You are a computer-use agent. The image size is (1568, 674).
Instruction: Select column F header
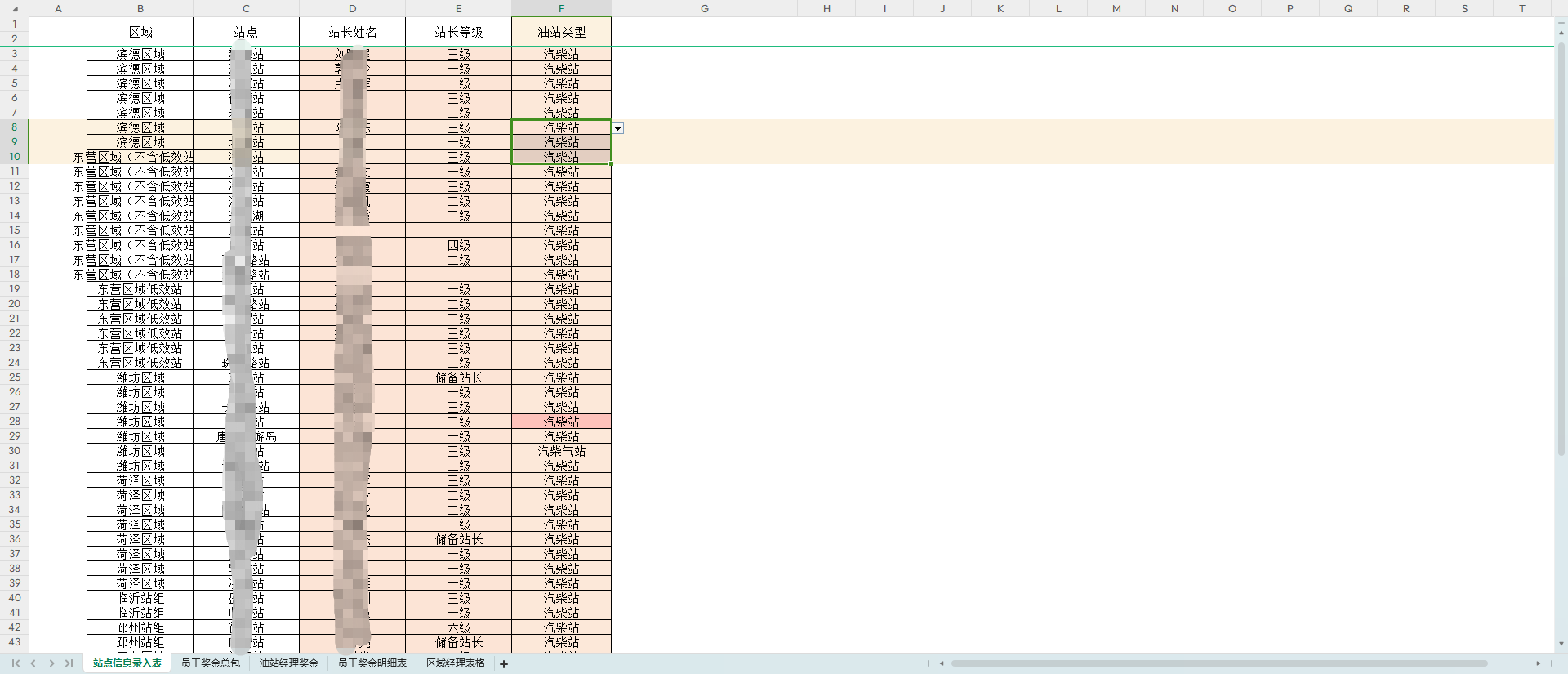coord(561,8)
